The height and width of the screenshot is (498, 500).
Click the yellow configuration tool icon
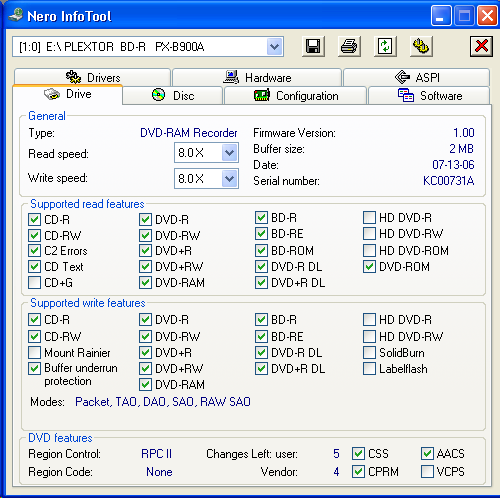coord(421,46)
